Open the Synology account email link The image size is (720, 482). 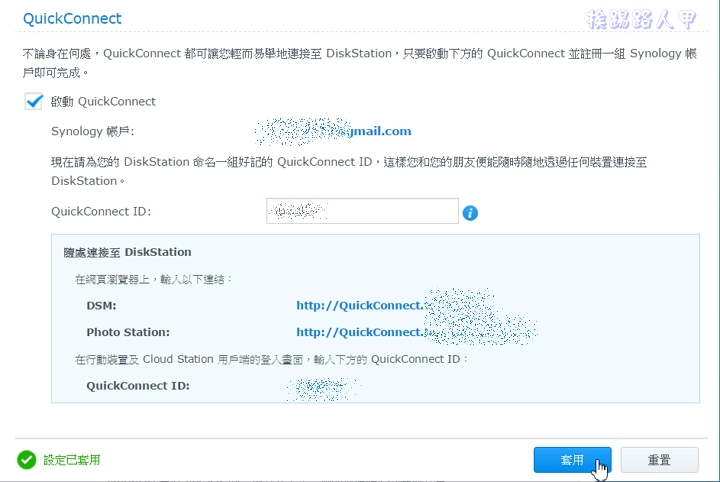click(334, 131)
